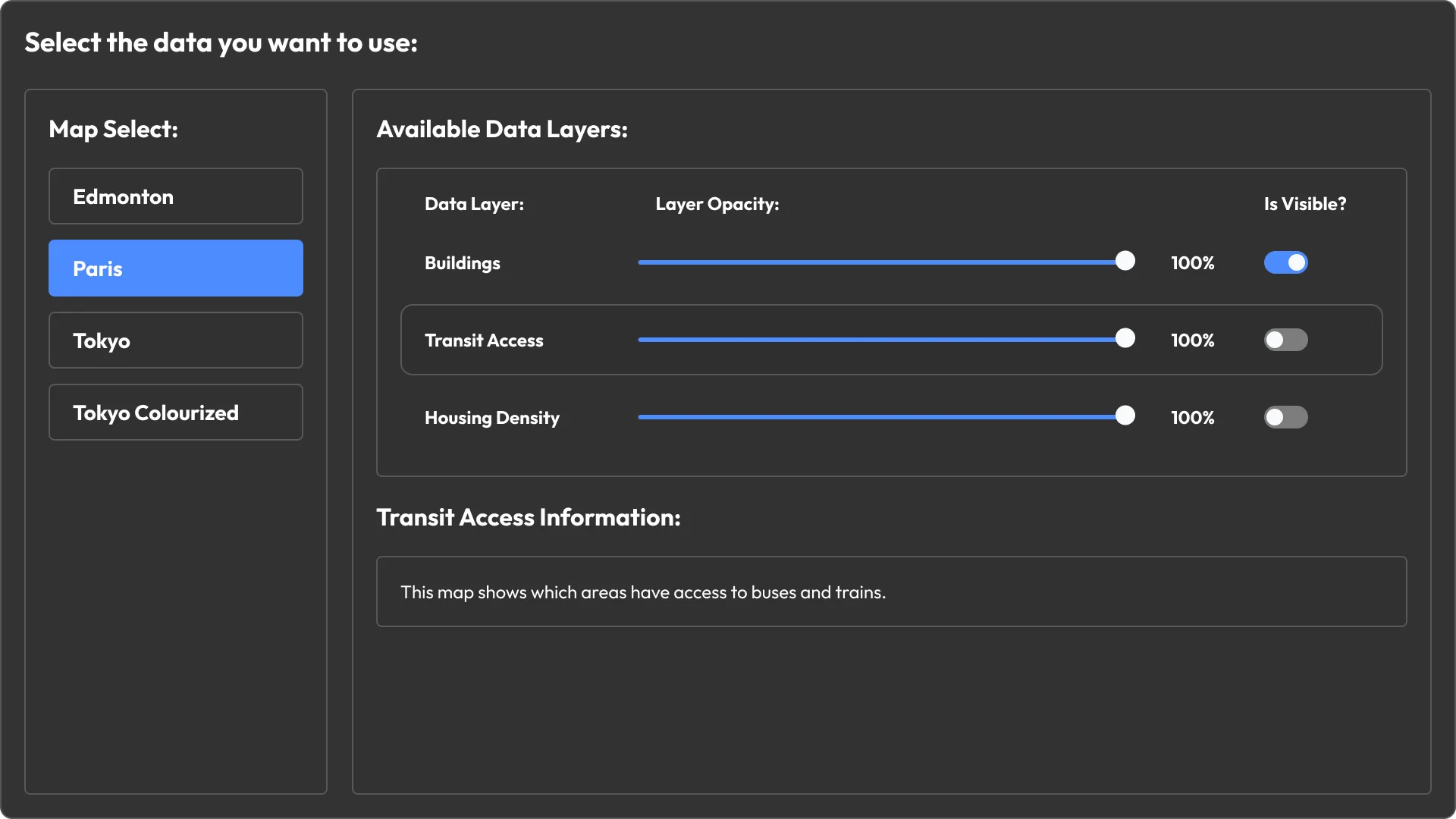The width and height of the screenshot is (1456, 819).
Task: Show the Housing Density layer
Action: [x=1285, y=418]
